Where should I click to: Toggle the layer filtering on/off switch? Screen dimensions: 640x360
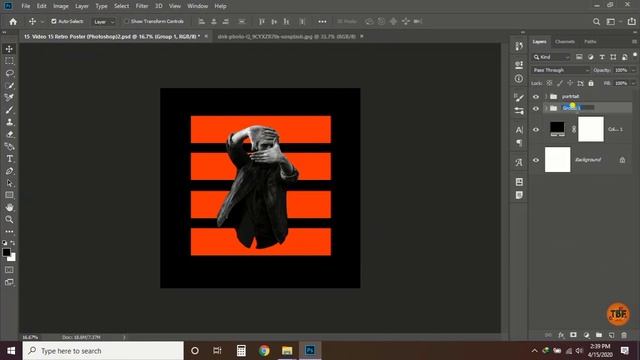coord(635,55)
